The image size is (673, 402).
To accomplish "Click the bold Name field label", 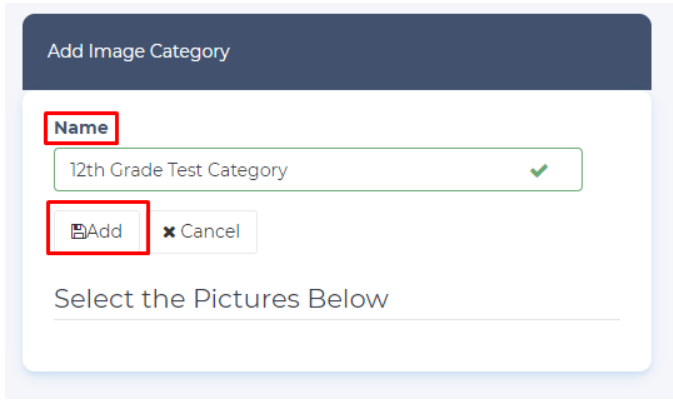I will pos(81,128).
